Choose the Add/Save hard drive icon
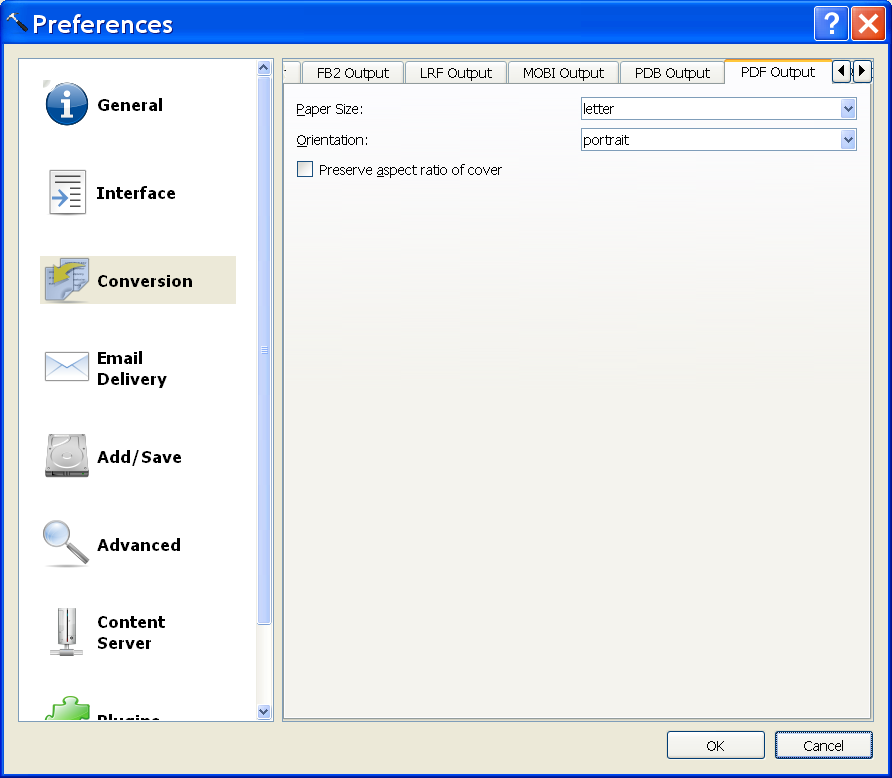Viewport: 892px width, 778px height. coord(67,456)
